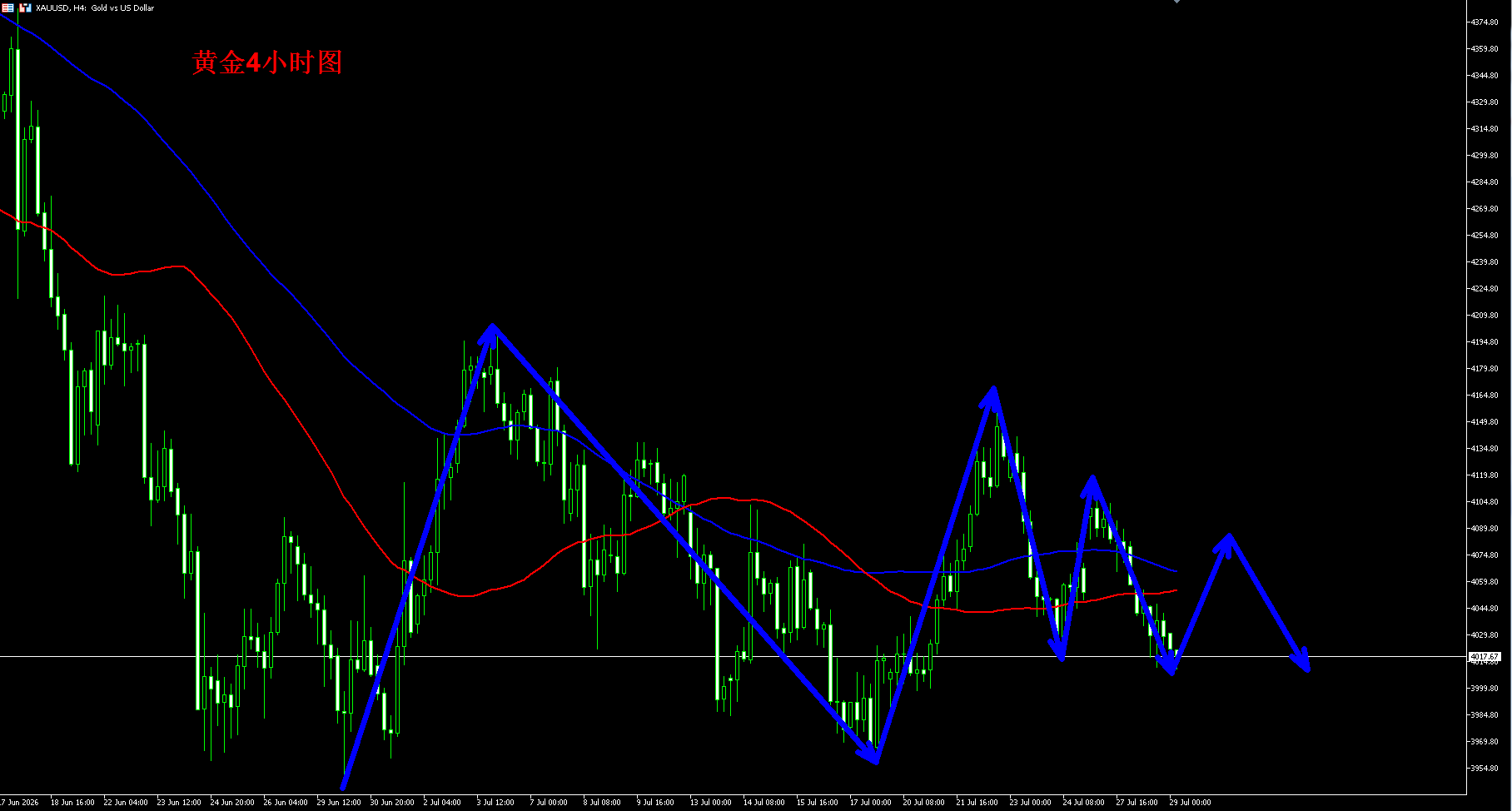Click the 17 Jul 00:00 time label
This screenshot has width=1512, height=811.
pos(870,803)
